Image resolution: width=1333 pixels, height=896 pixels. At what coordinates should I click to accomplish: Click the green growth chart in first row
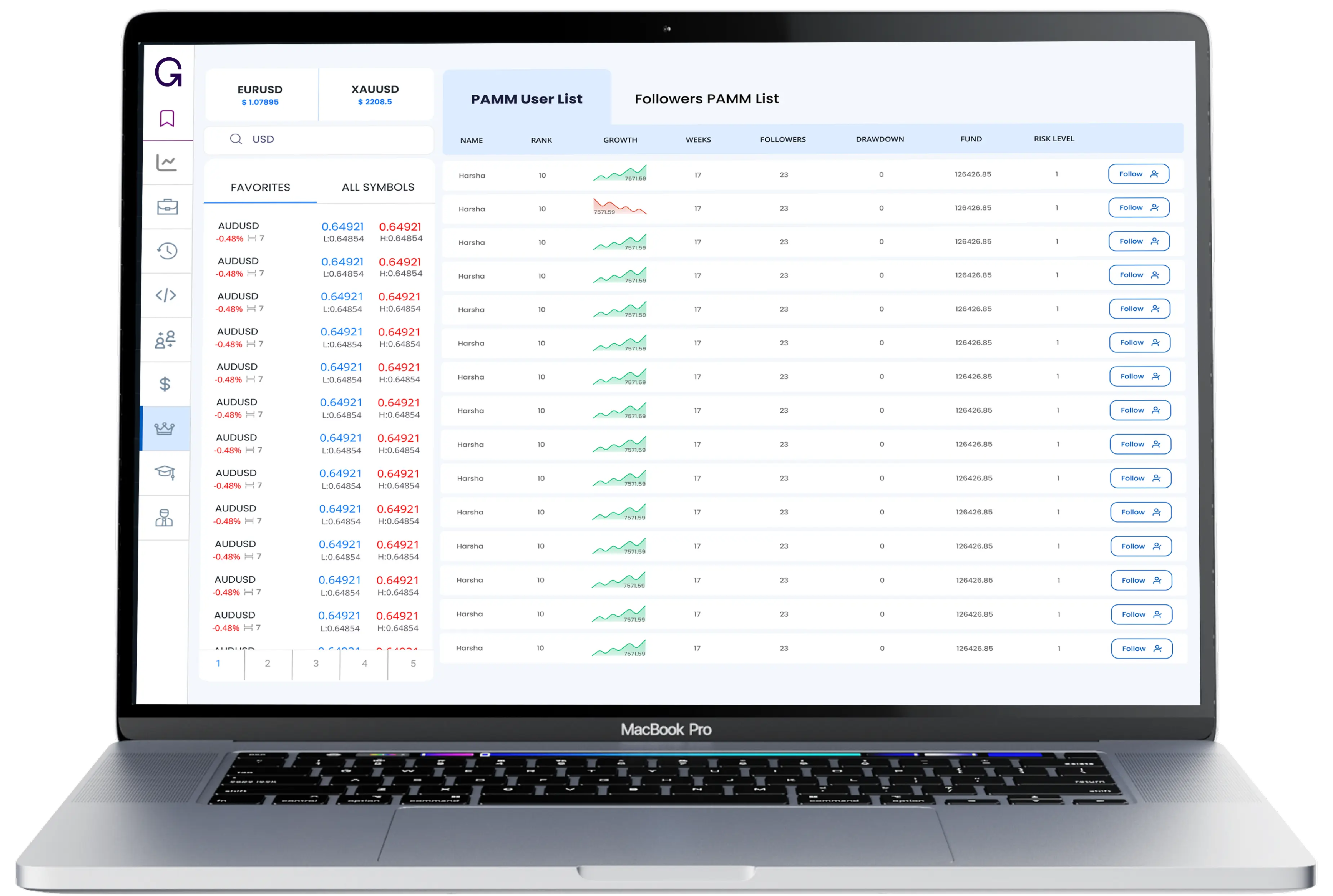point(620,173)
